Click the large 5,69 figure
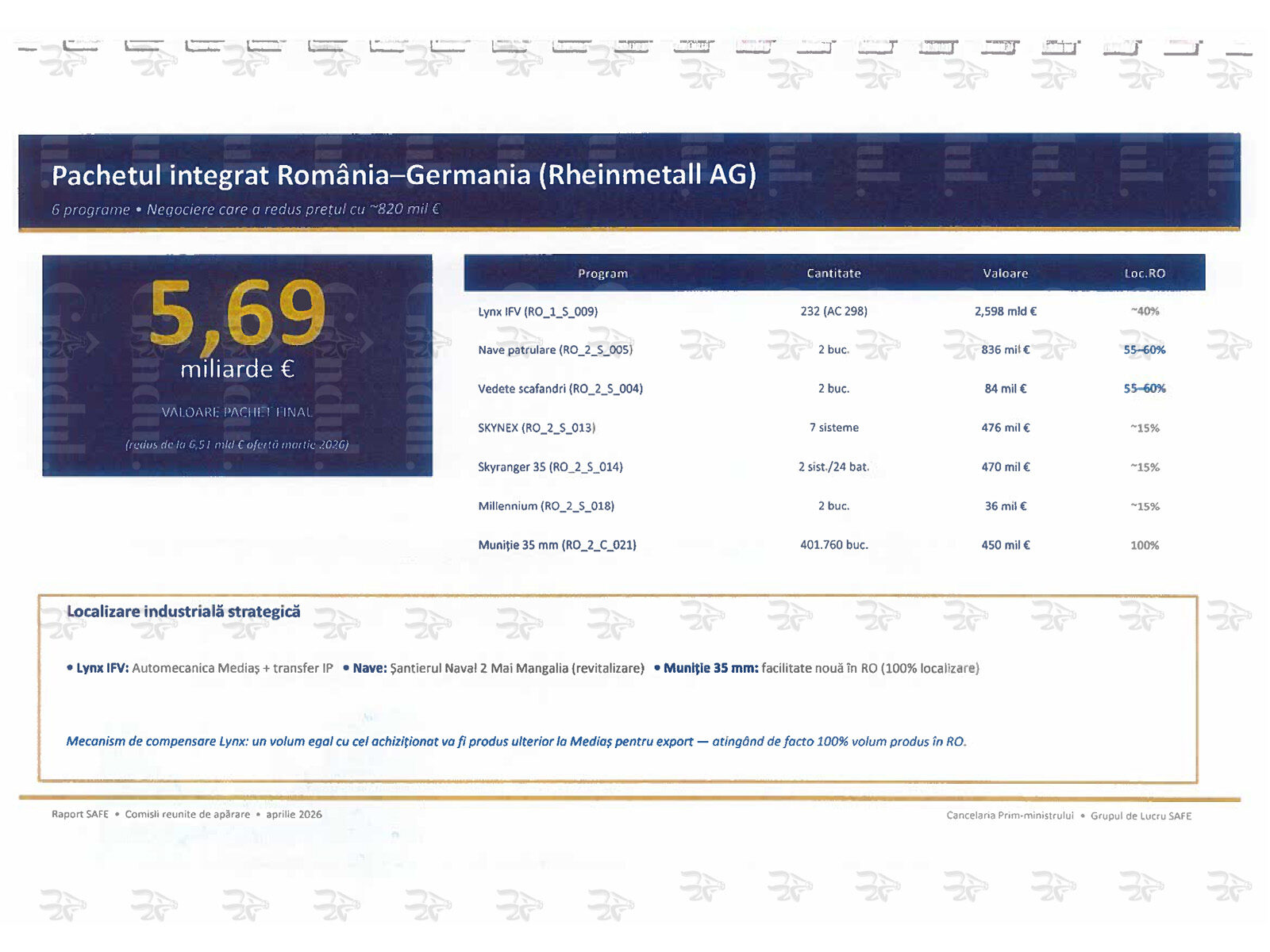The image size is (1270, 952). pos(237,314)
